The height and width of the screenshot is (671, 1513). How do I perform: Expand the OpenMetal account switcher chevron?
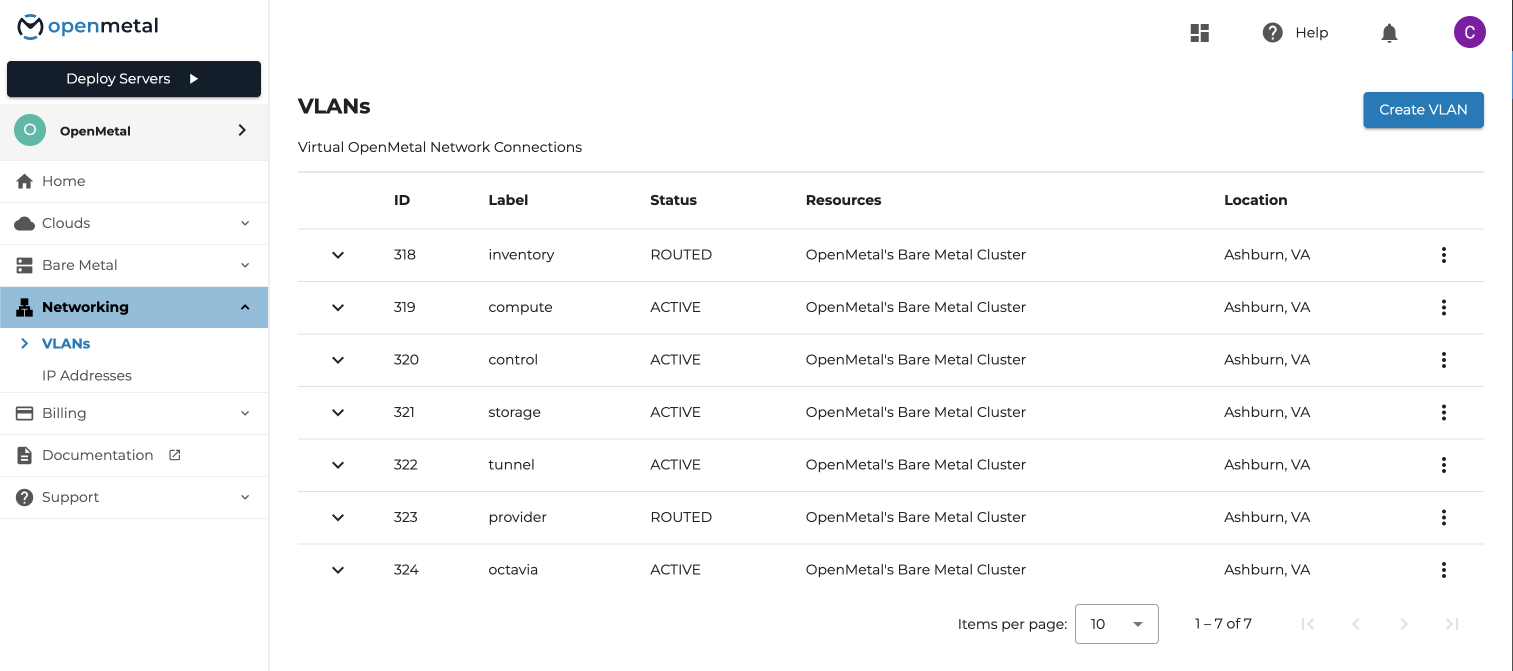pos(240,130)
